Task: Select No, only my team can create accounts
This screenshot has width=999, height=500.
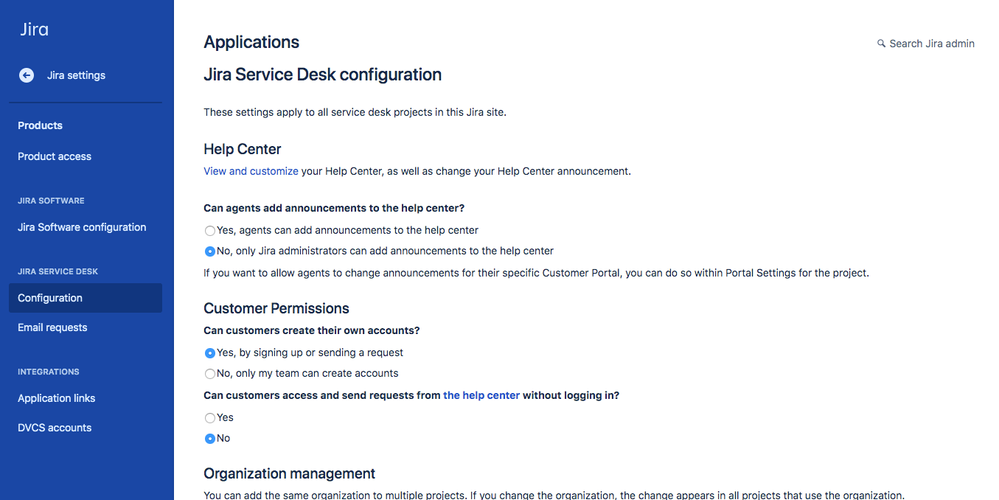Action: (210, 374)
